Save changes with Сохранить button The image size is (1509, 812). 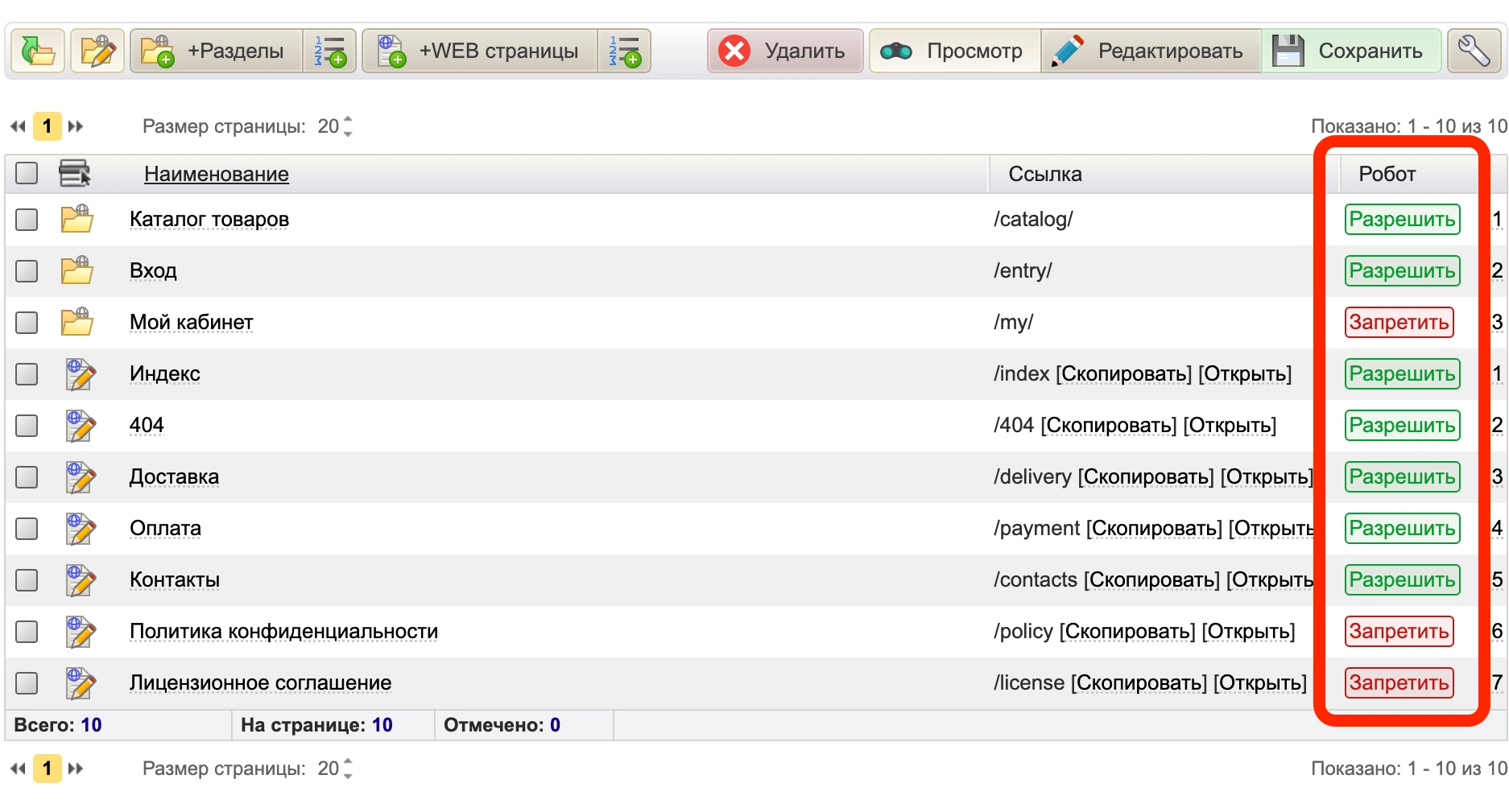[x=1351, y=51]
